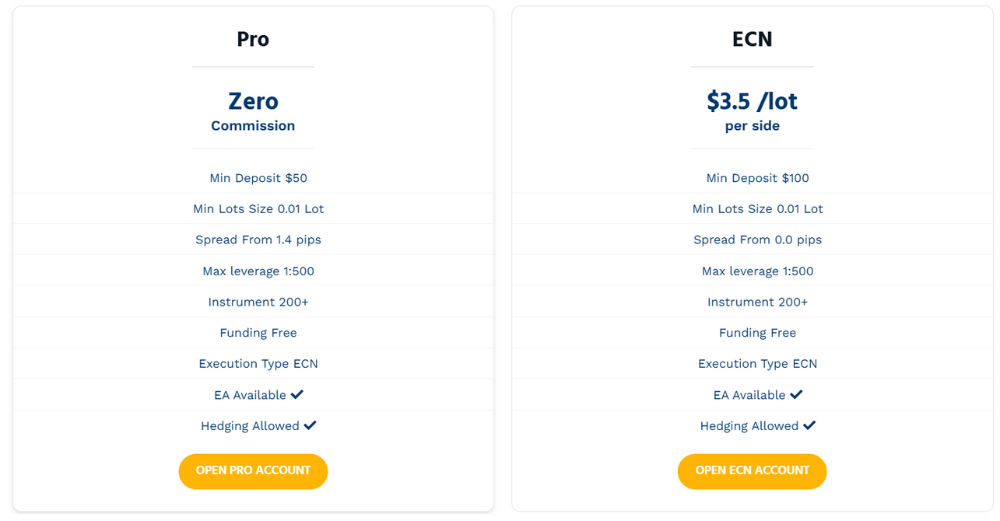
Task: Select the ECN plan heading
Action: point(752,40)
